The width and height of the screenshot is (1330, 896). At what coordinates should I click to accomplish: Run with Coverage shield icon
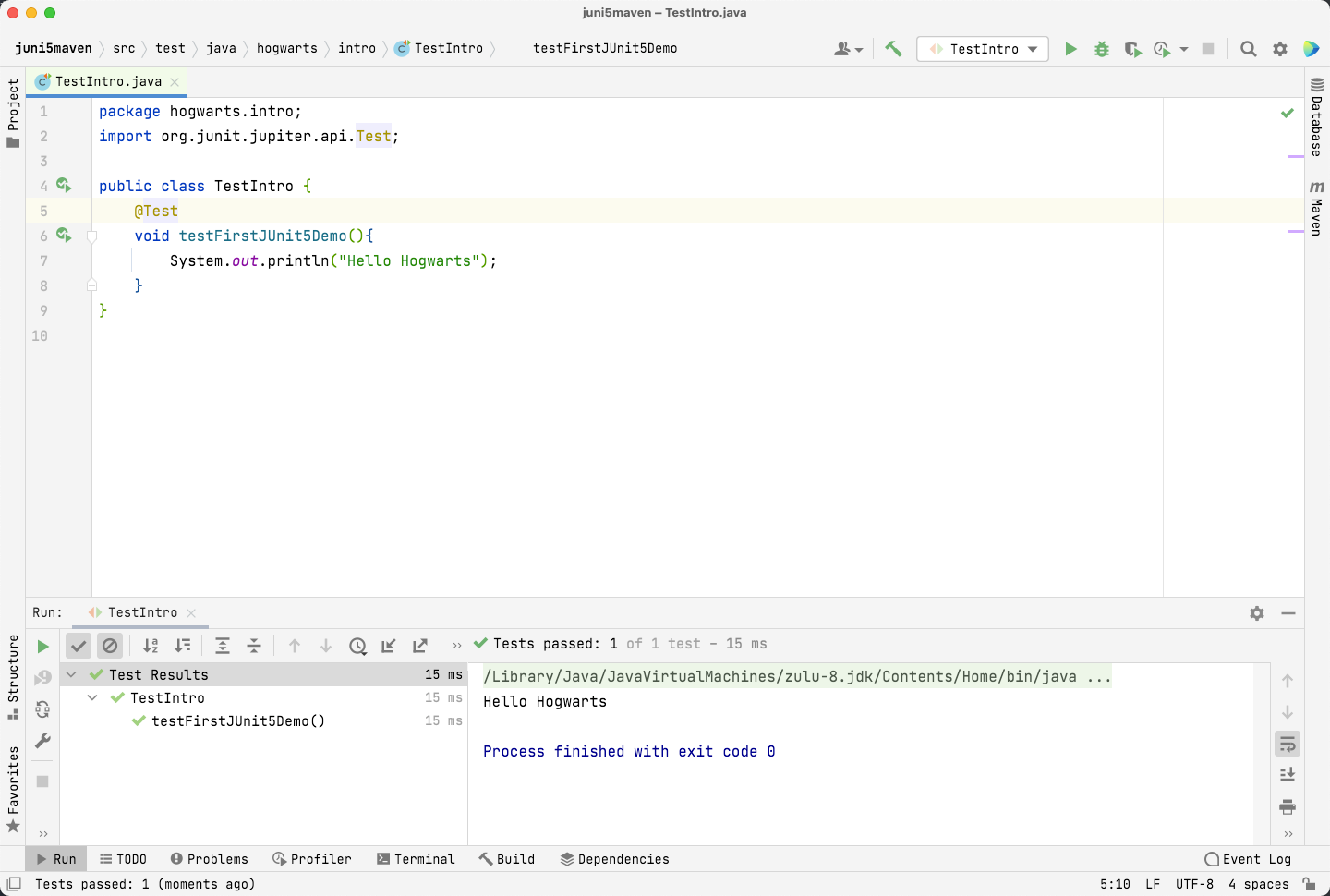pyautogui.click(x=1132, y=49)
